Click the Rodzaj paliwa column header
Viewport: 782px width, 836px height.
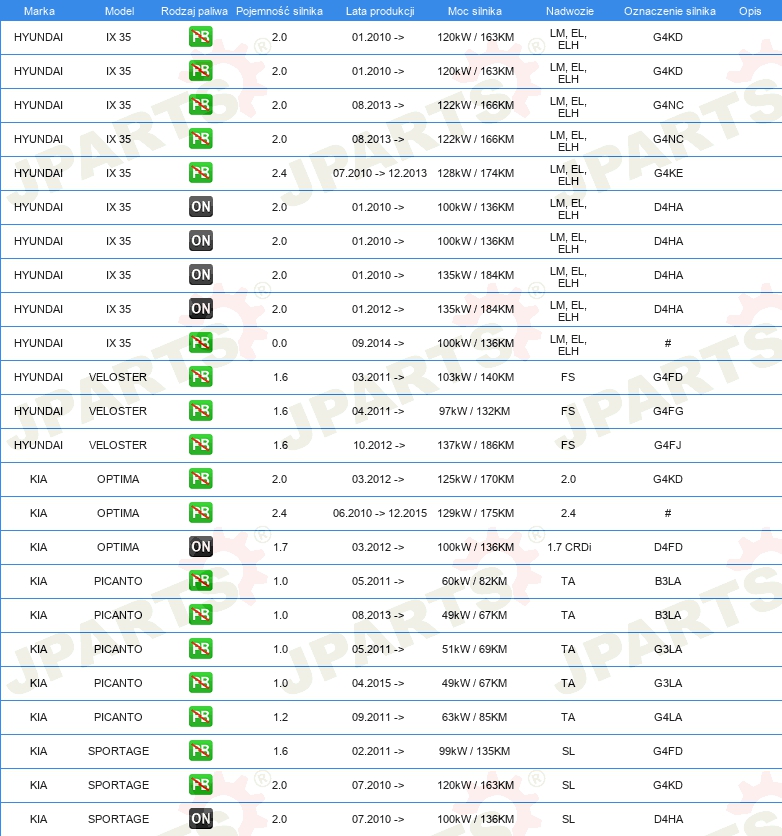point(194,11)
